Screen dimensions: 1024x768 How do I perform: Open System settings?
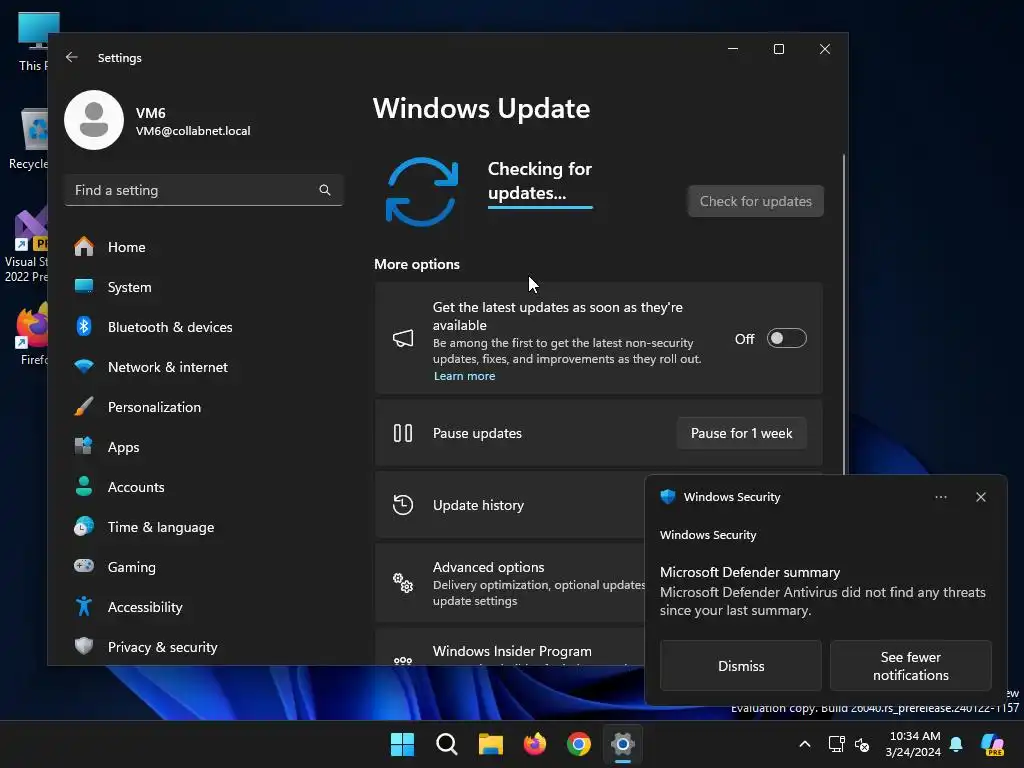(x=204, y=287)
